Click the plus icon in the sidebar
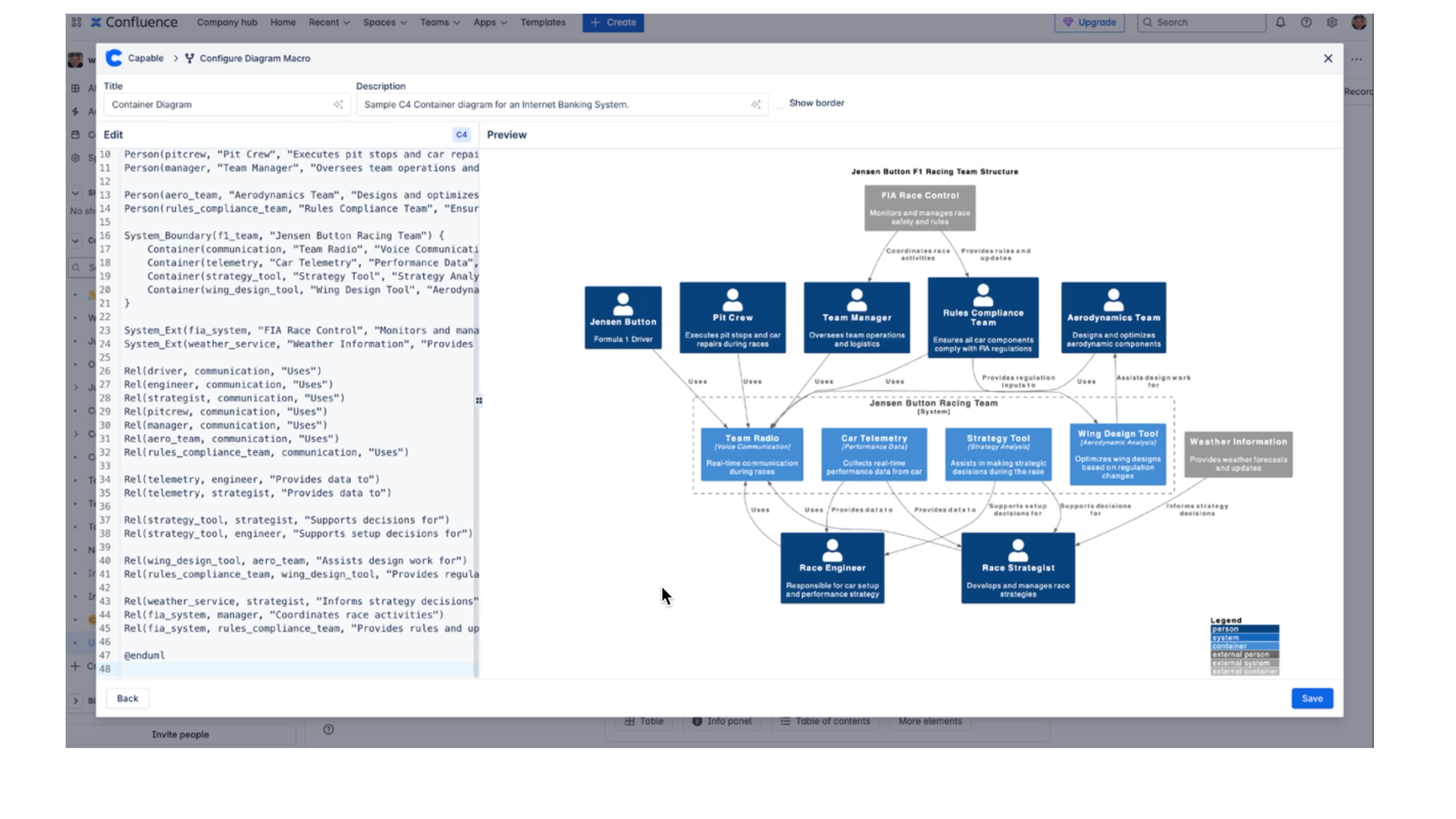Screen dimensions: 1456x819 (x=75, y=666)
